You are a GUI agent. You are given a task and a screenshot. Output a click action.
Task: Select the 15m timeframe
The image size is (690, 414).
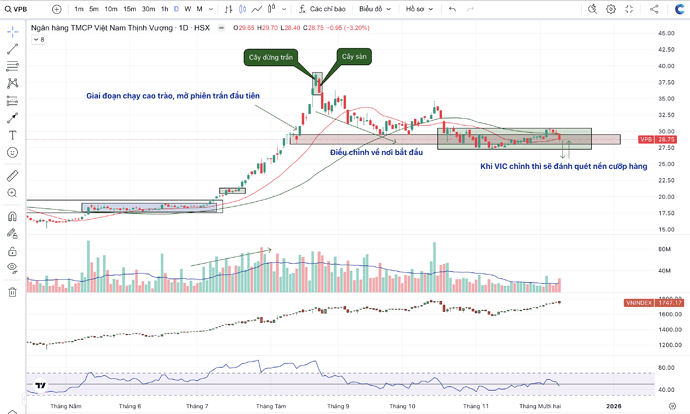(x=129, y=9)
